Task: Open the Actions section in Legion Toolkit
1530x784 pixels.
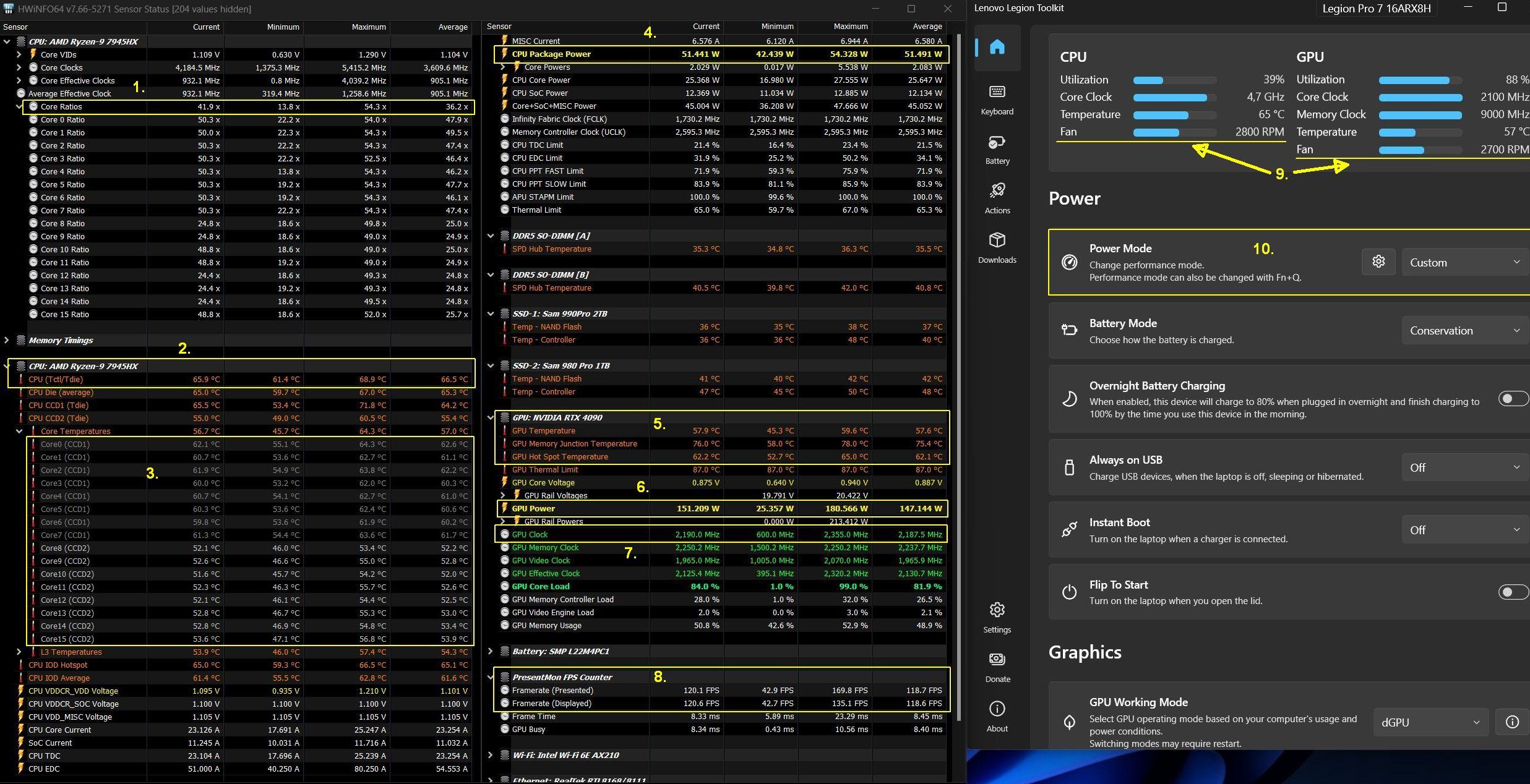Action: click(997, 199)
